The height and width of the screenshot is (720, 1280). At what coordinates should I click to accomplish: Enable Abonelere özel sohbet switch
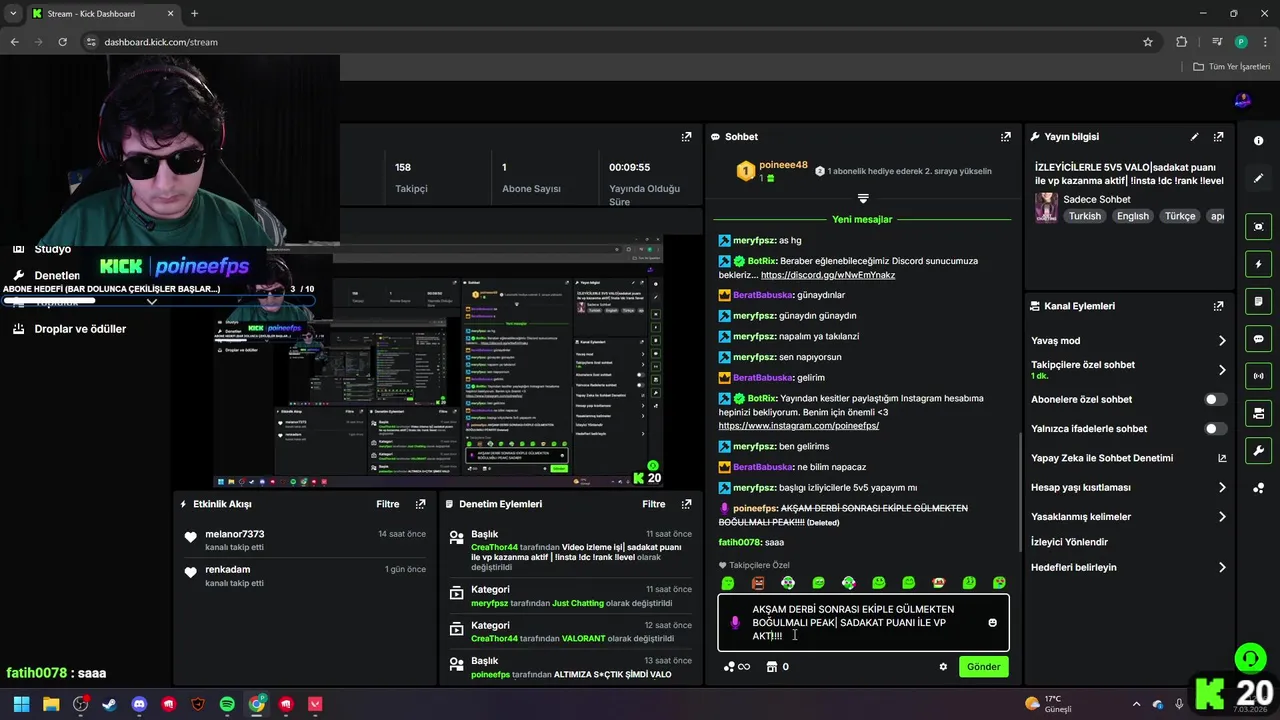(1215, 399)
